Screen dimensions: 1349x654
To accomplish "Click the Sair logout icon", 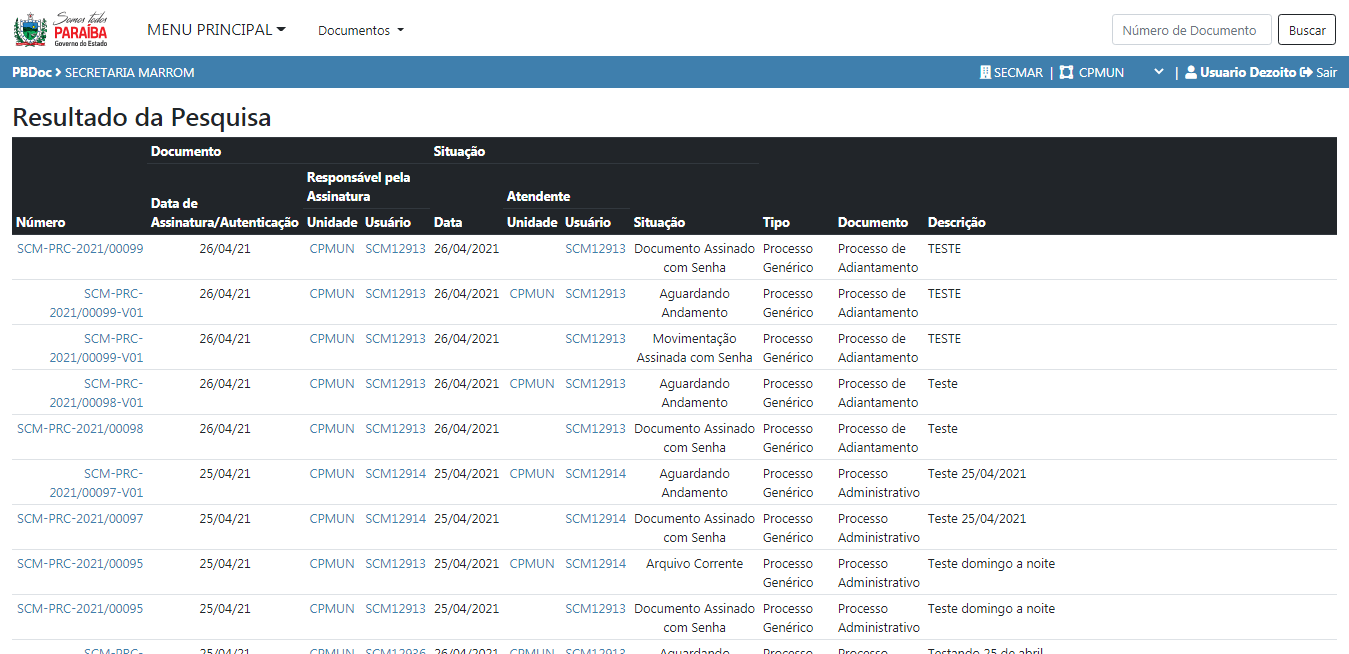I will [x=1306, y=73].
